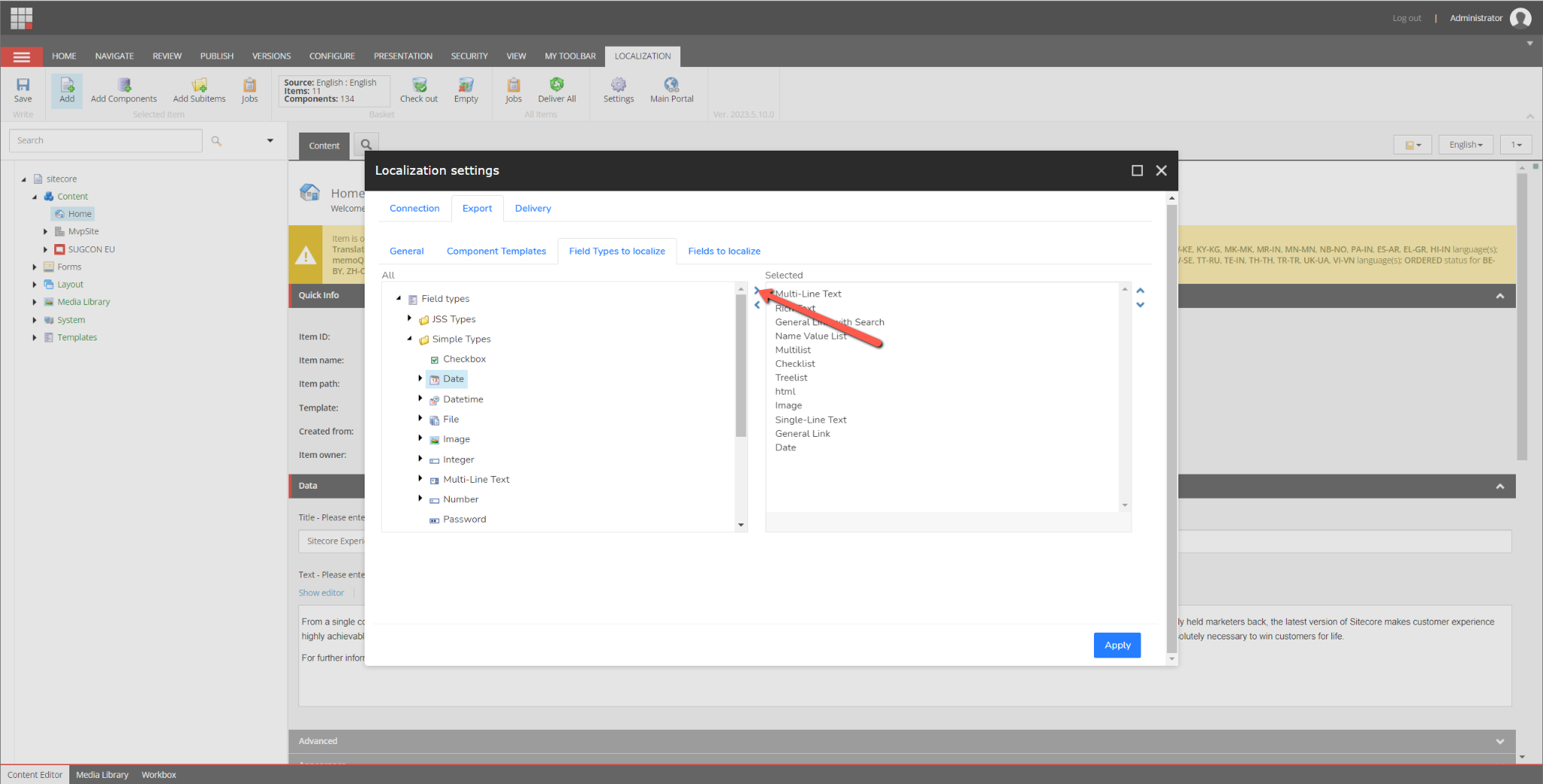The height and width of the screenshot is (784, 1543).
Task: Click the Add Components icon
Action: coord(124,90)
